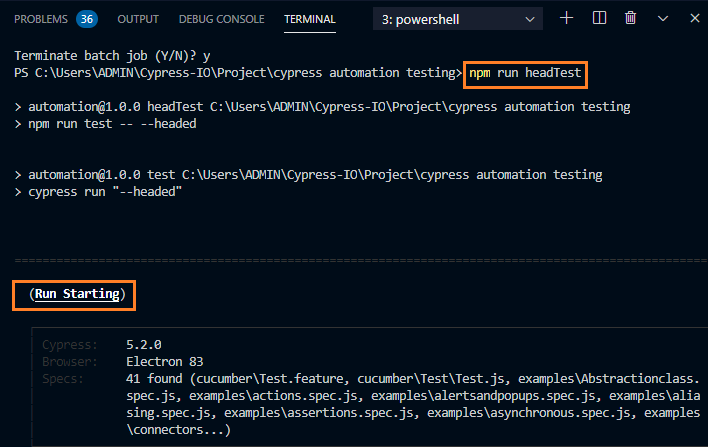Click the 'Specs:' label
This screenshot has height=447, width=708.
[x=63, y=378]
